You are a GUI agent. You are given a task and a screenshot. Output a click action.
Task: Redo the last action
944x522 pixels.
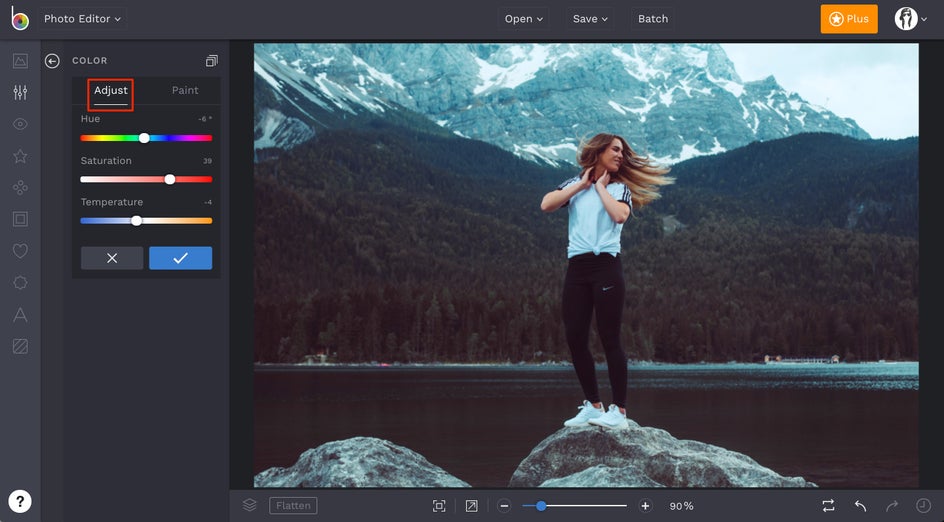pyautogui.click(x=892, y=506)
